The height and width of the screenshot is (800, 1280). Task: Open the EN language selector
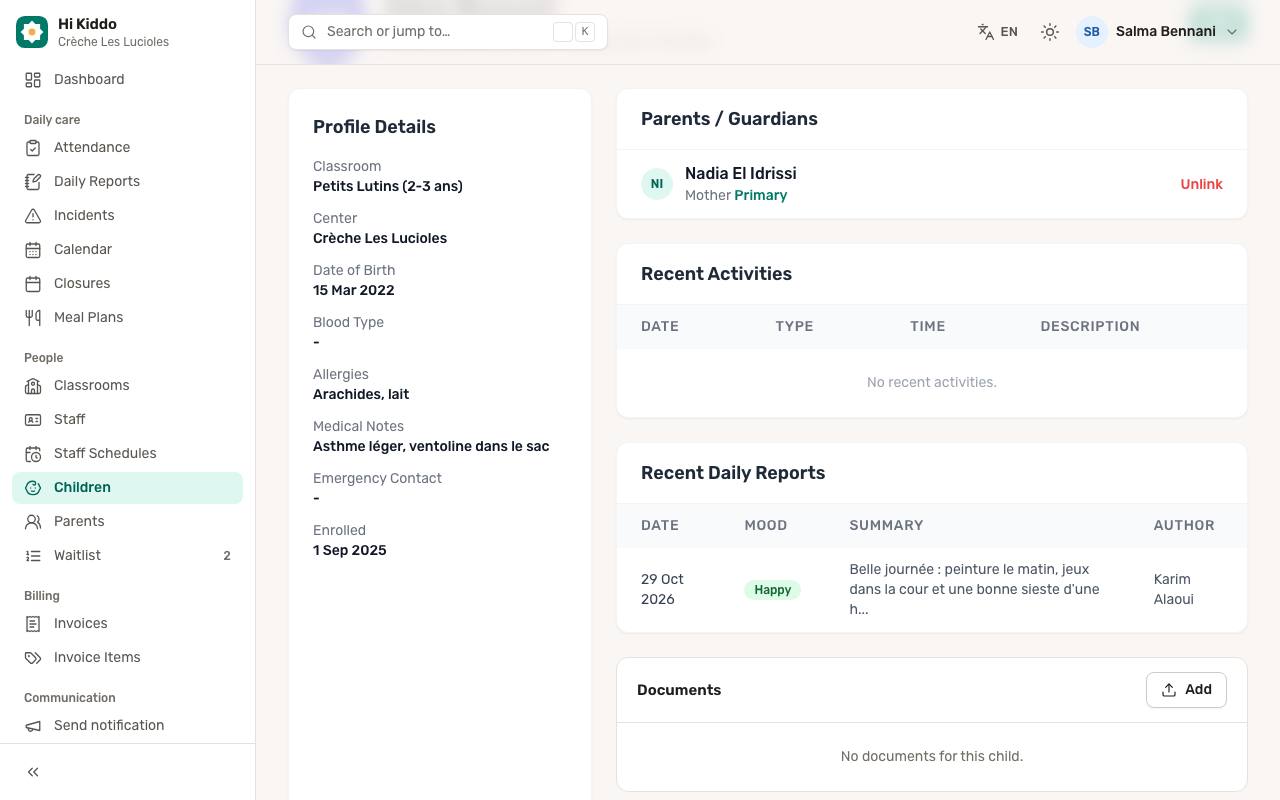(x=997, y=32)
